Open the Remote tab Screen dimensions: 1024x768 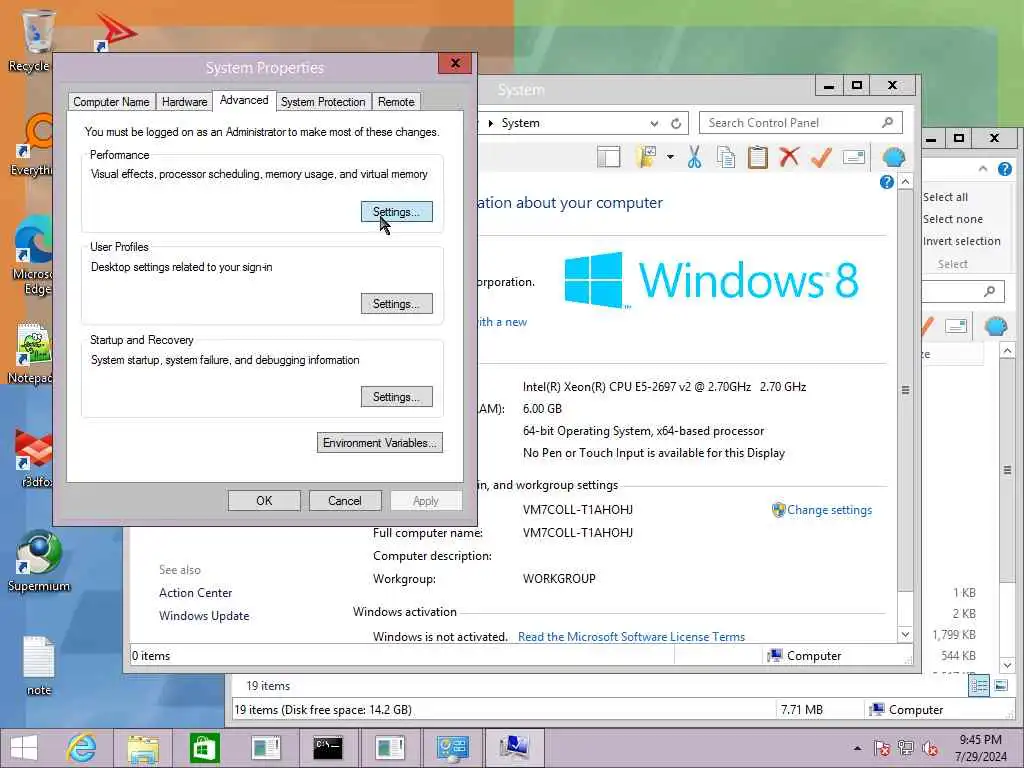(x=396, y=102)
